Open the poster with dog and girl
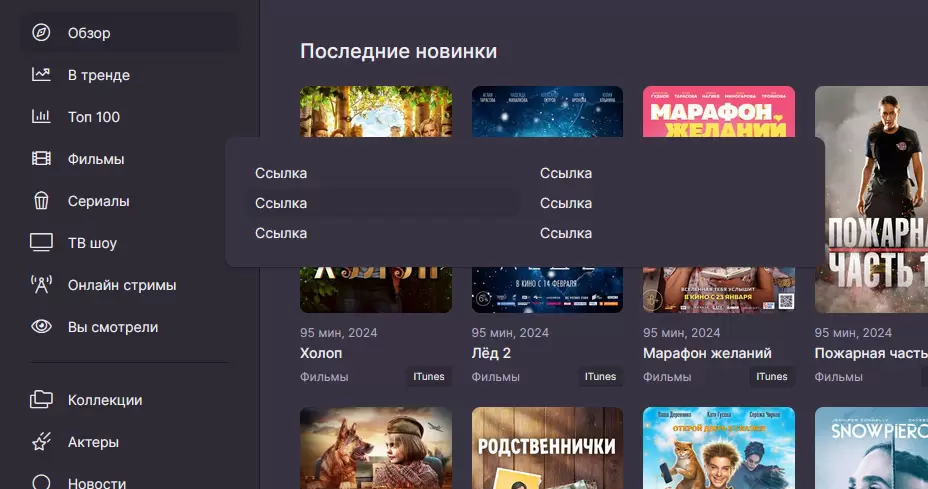Screen dimensions: 928x489 coord(376,448)
